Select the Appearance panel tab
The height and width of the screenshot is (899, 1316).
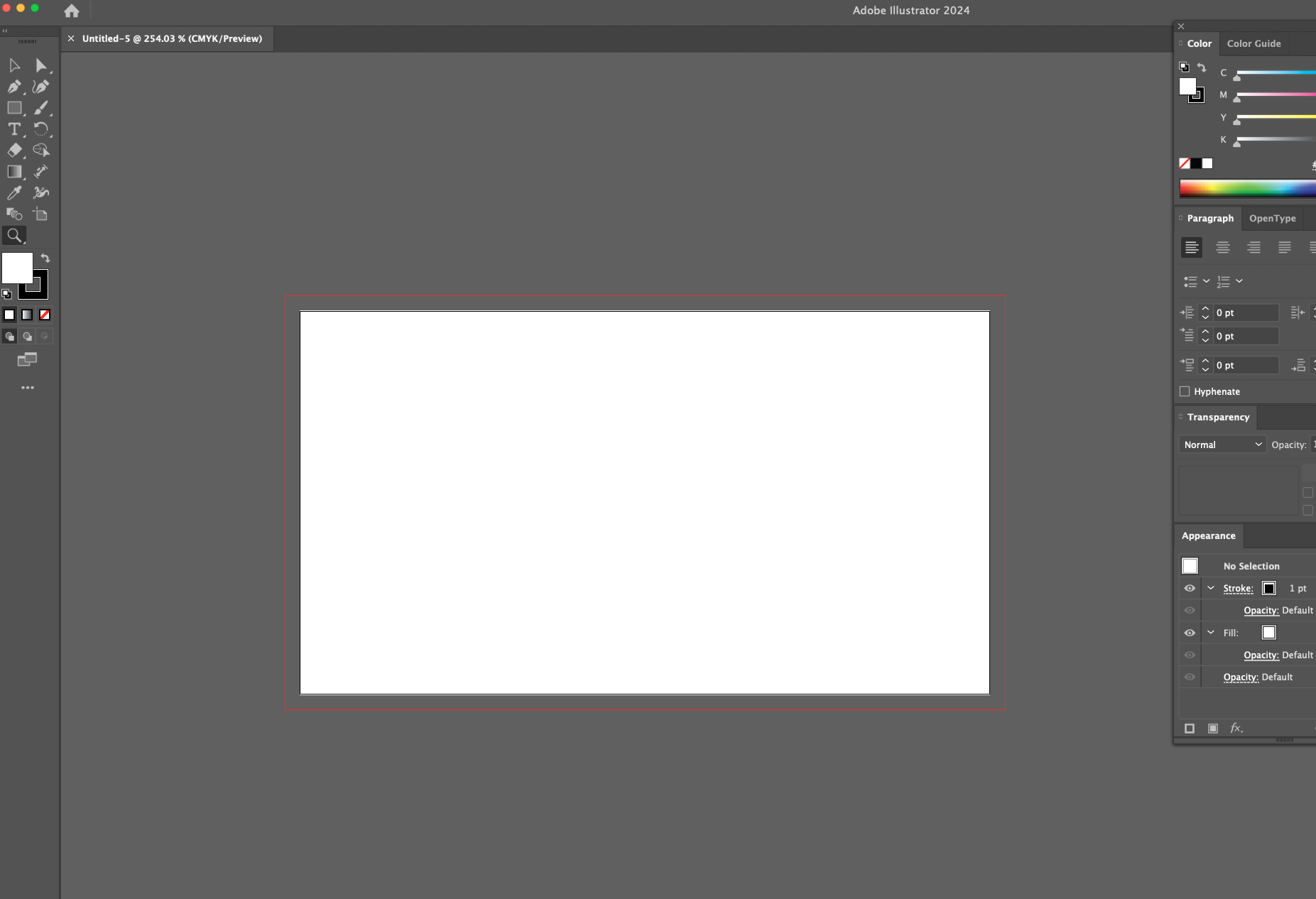(x=1208, y=535)
